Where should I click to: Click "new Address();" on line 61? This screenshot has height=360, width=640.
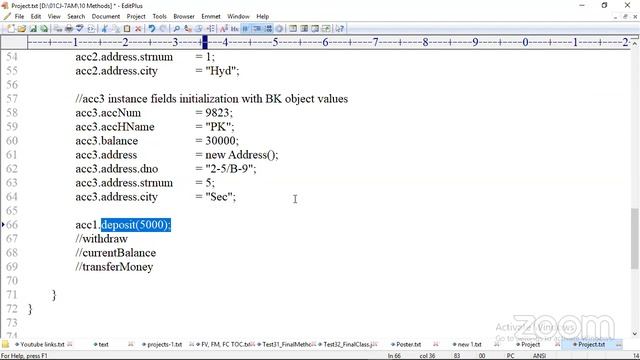point(242,155)
